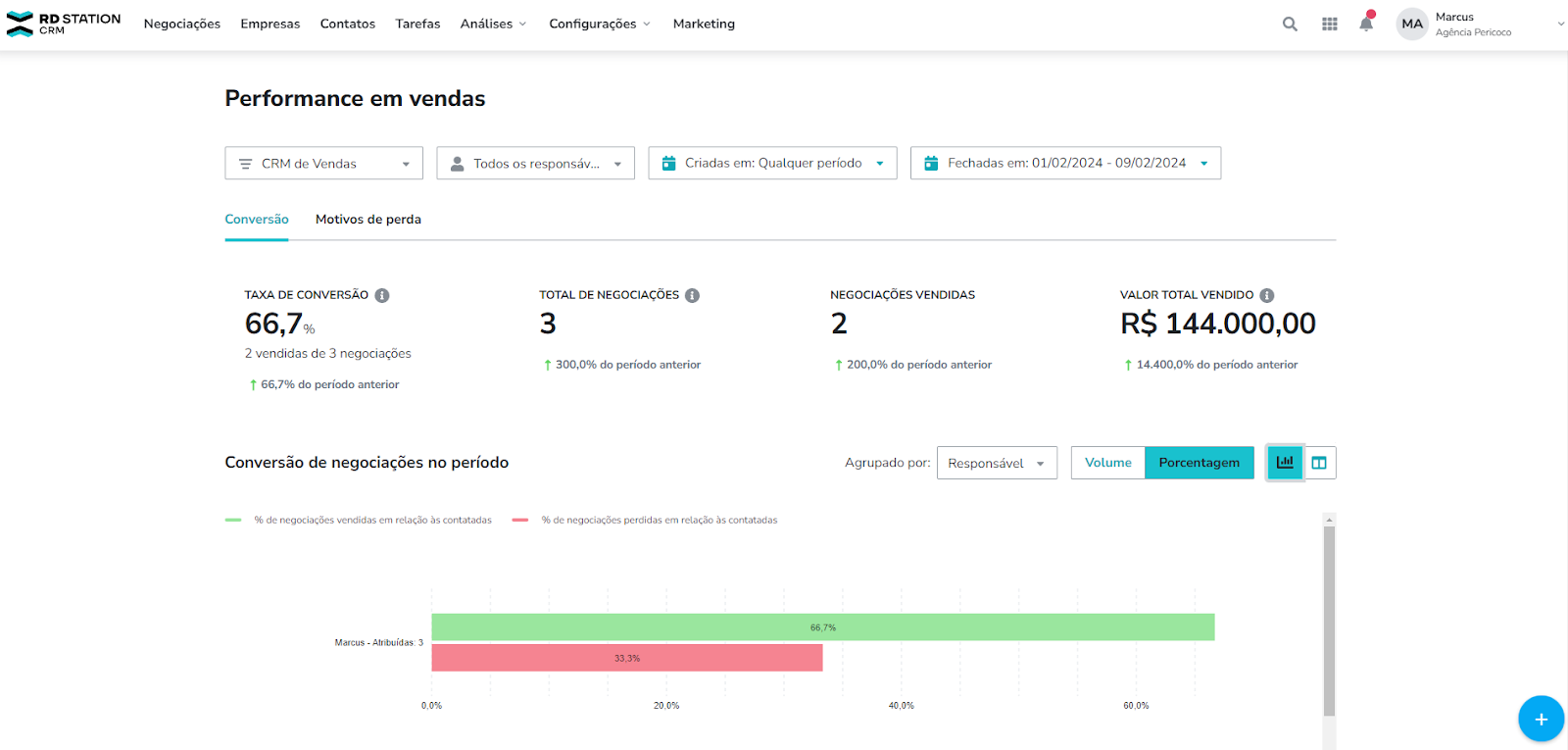This screenshot has height=750, width=1568.
Task: Switch to Motivos de perda tab
Action: tap(368, 220)
